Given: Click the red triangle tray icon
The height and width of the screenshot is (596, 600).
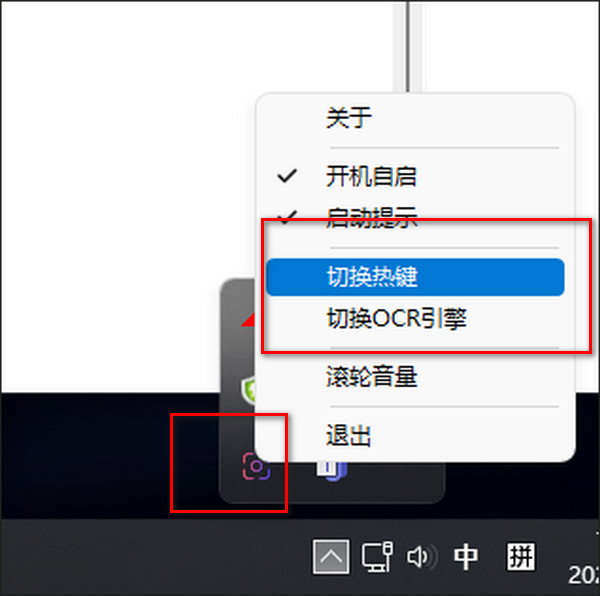Looking at the screenshot, I should coord(248,320).
